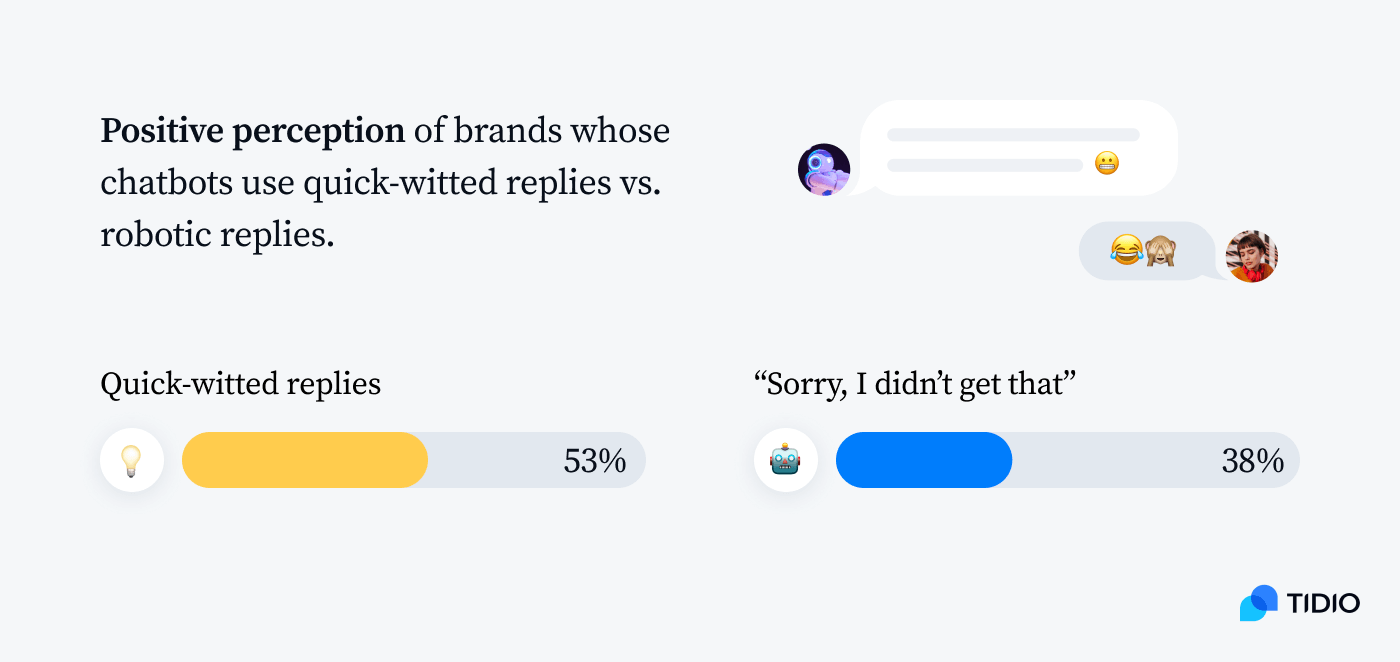The height and width of the screenshot is (662, 1400).
Task: Click the lightbulb icon
Action: (131, 460)
